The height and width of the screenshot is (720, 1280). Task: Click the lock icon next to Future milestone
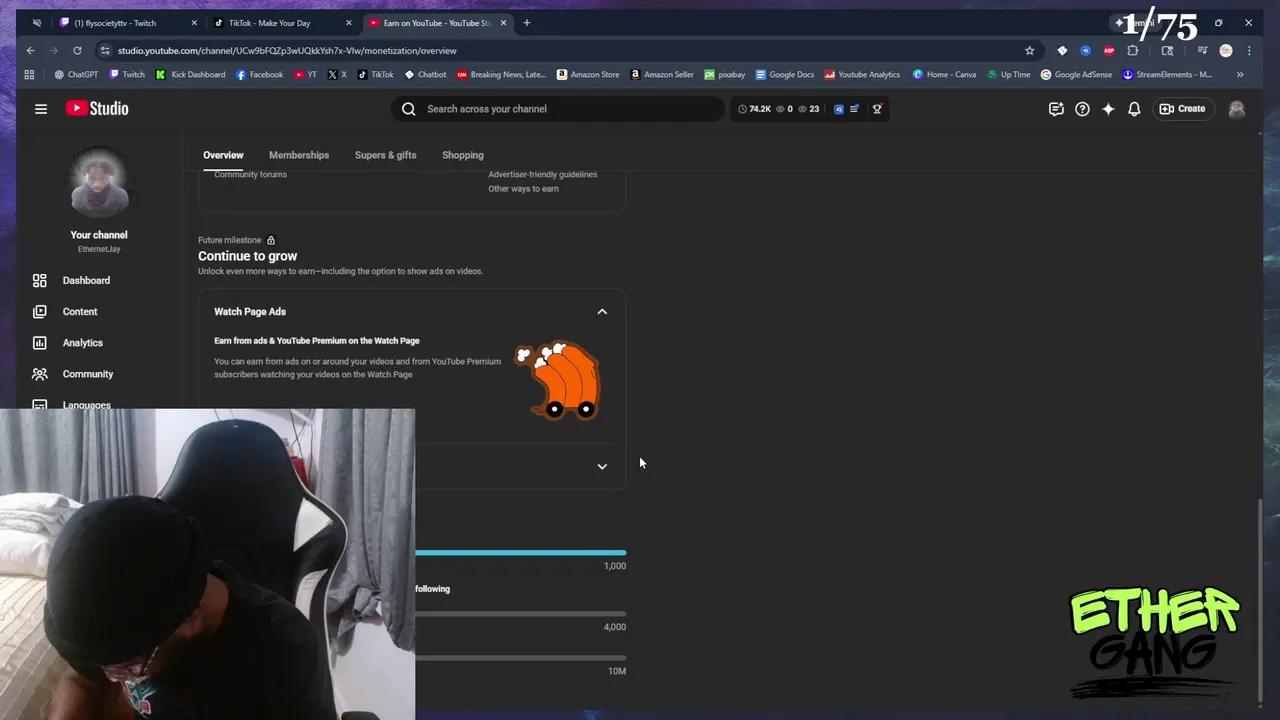(271, 240)
